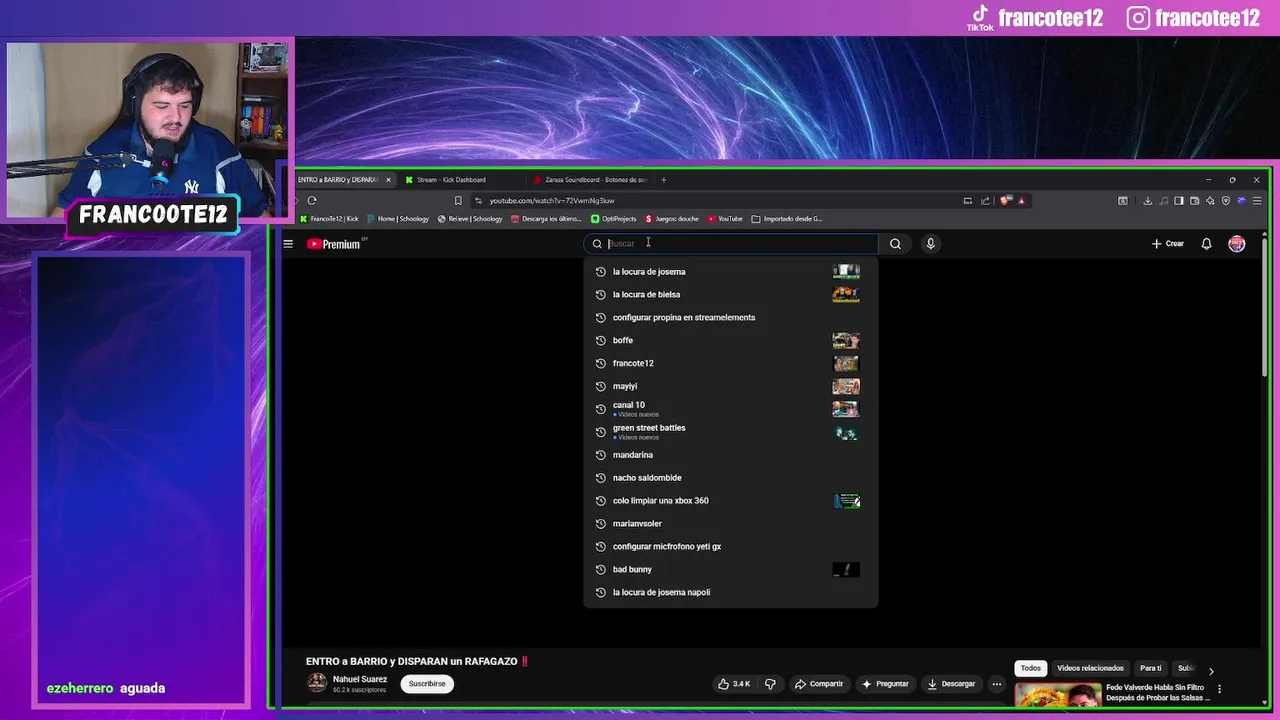Open OptiProjects bookmark
This screenshot has height=720, width=1280.
[613, 219]
